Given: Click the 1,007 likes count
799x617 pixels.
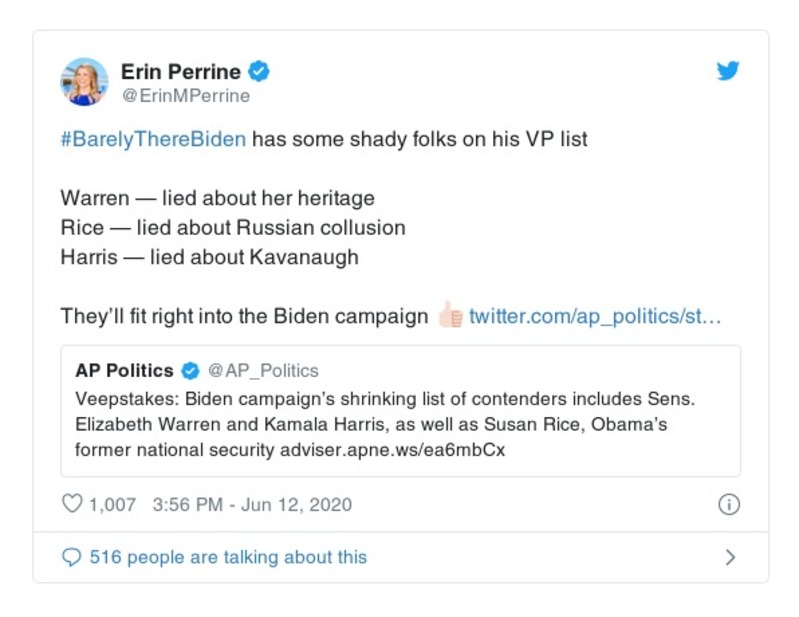Looking at the screenshot, I should 112,504.
